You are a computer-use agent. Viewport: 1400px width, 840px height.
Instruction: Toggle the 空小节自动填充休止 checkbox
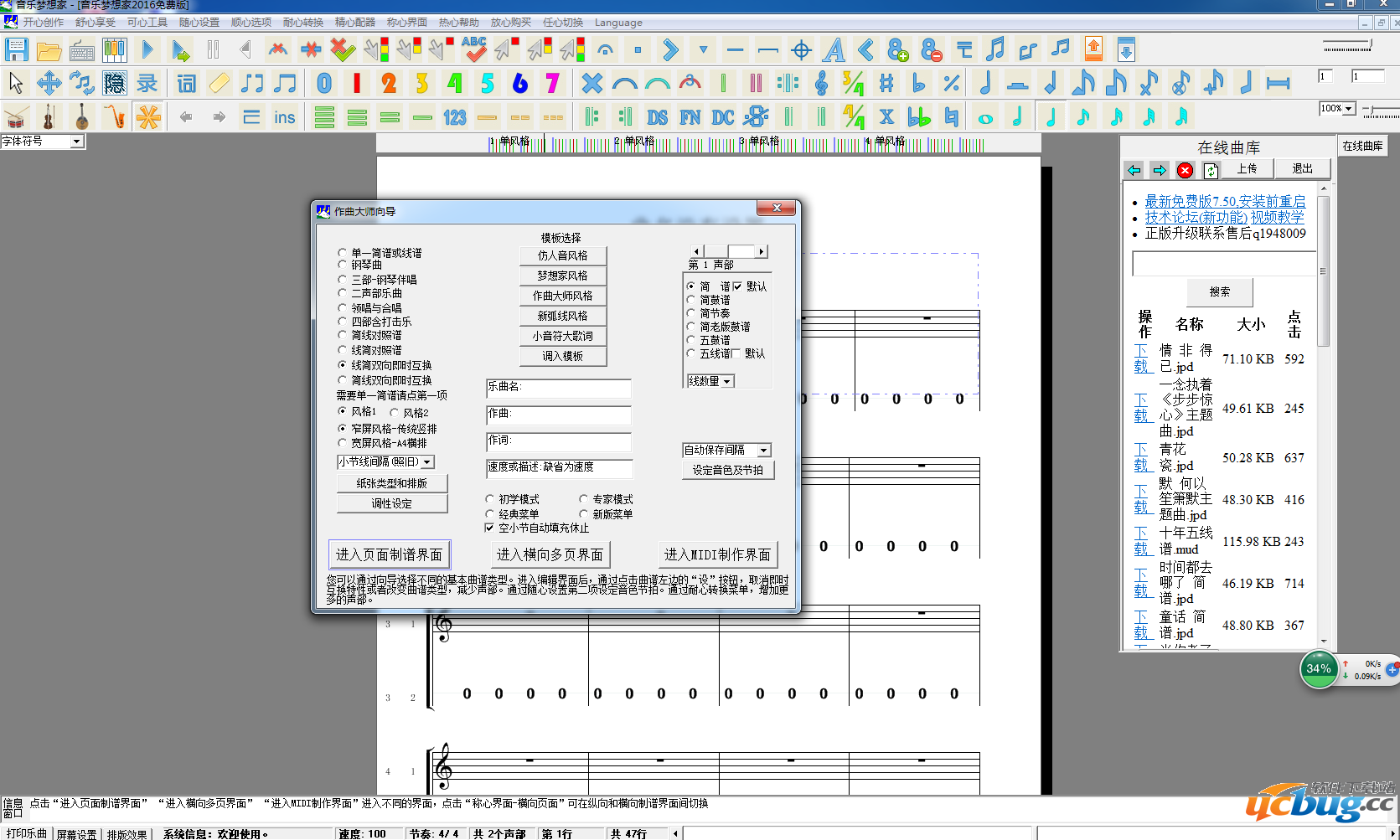point(490,528)
